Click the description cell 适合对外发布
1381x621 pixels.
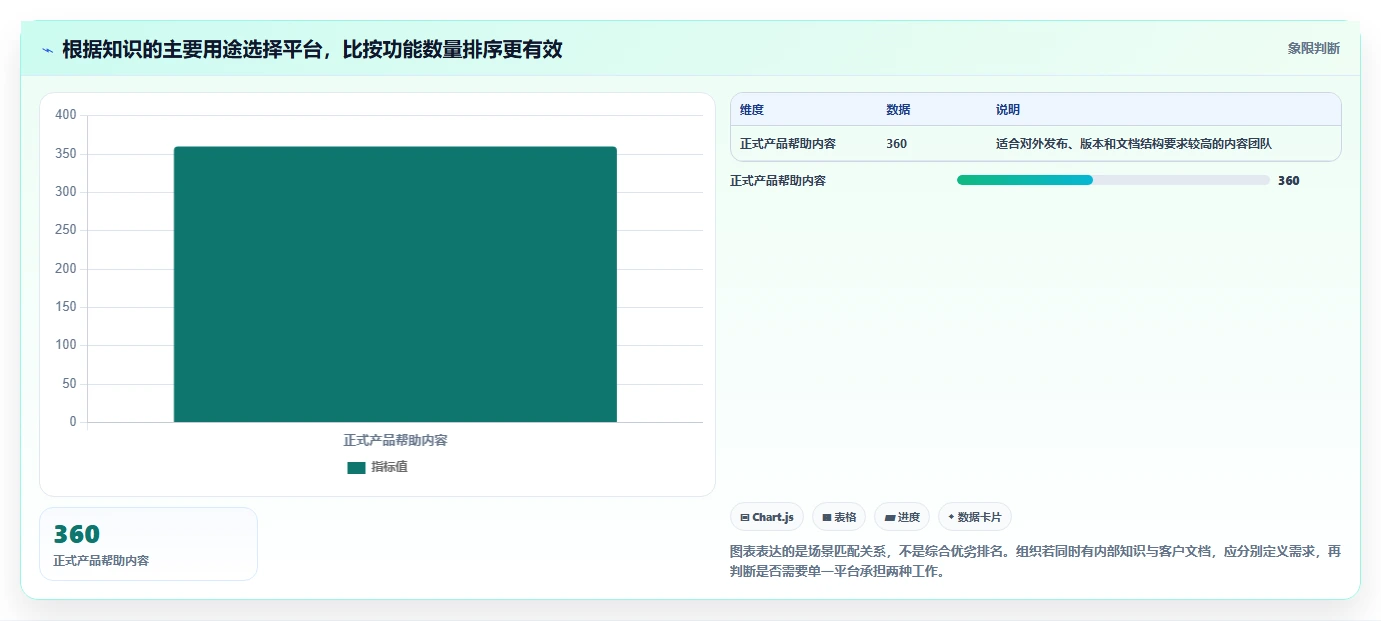pyautogui.click(x=1133, y=144)
